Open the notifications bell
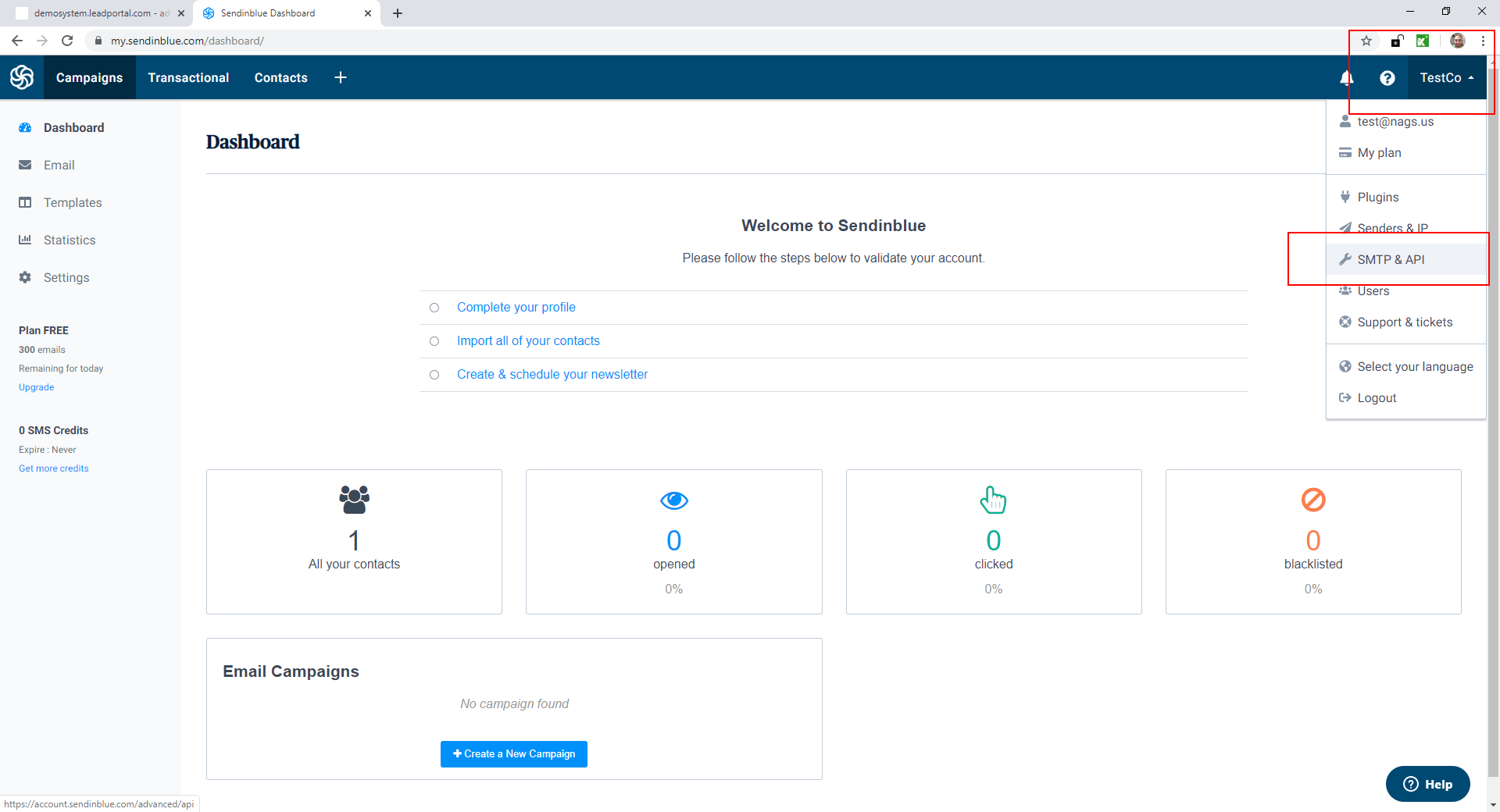This screenshot has width=1500, height=812. (x=1346, y=77)
